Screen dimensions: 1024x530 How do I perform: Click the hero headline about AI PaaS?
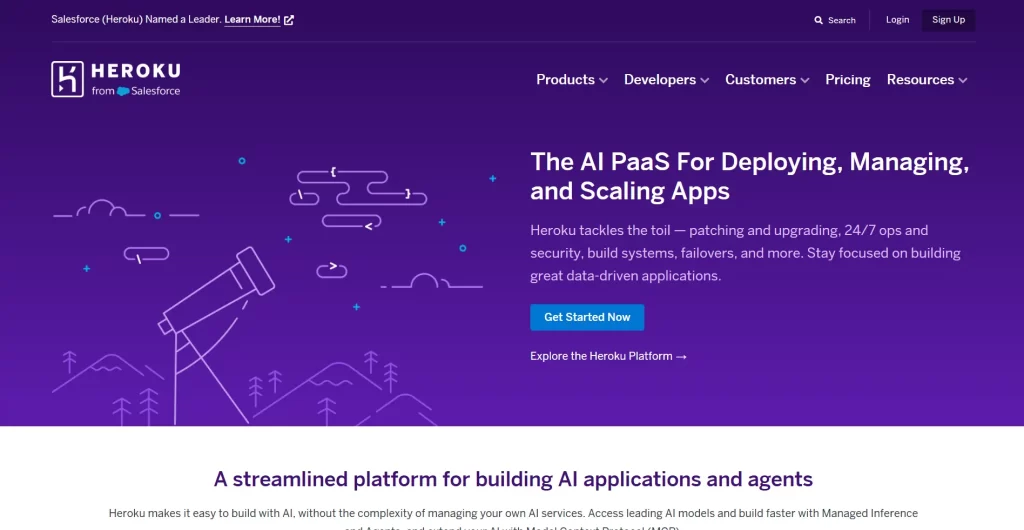point(750,176)
